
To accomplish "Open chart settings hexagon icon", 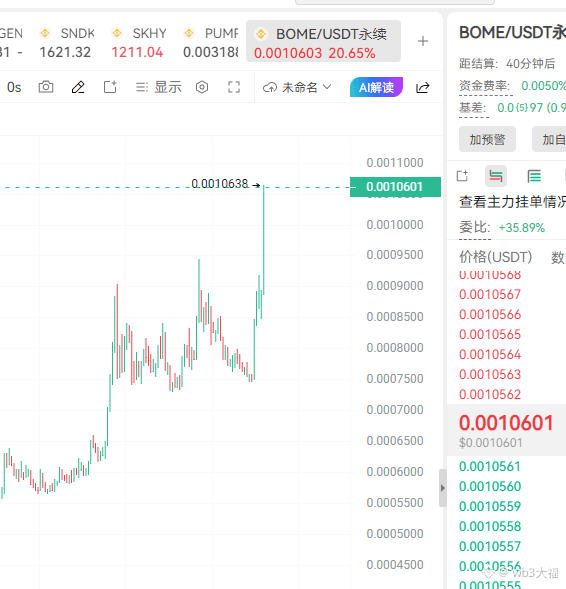I will coord(202,87).
